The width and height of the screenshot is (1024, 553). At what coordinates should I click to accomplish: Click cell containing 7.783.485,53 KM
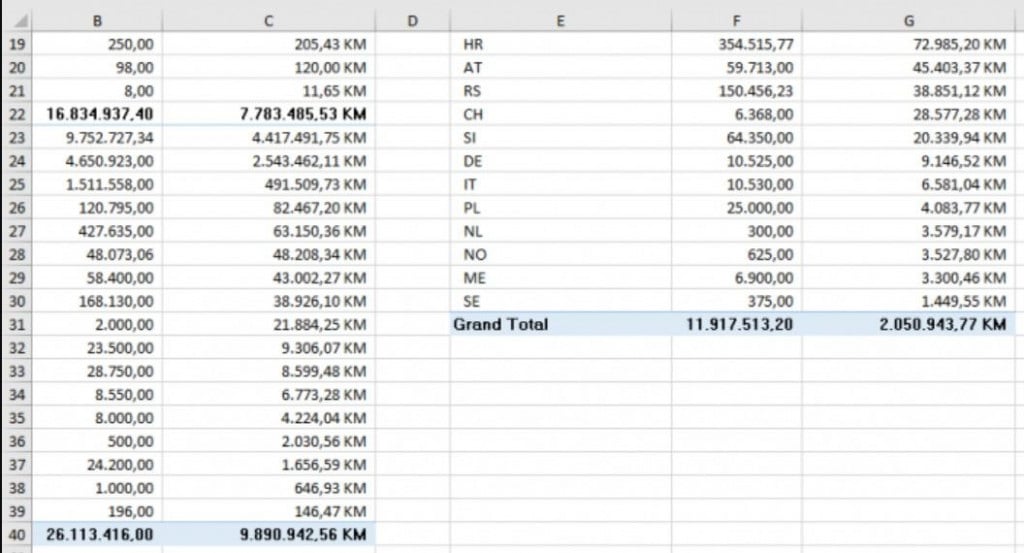(x=268, y=114)
